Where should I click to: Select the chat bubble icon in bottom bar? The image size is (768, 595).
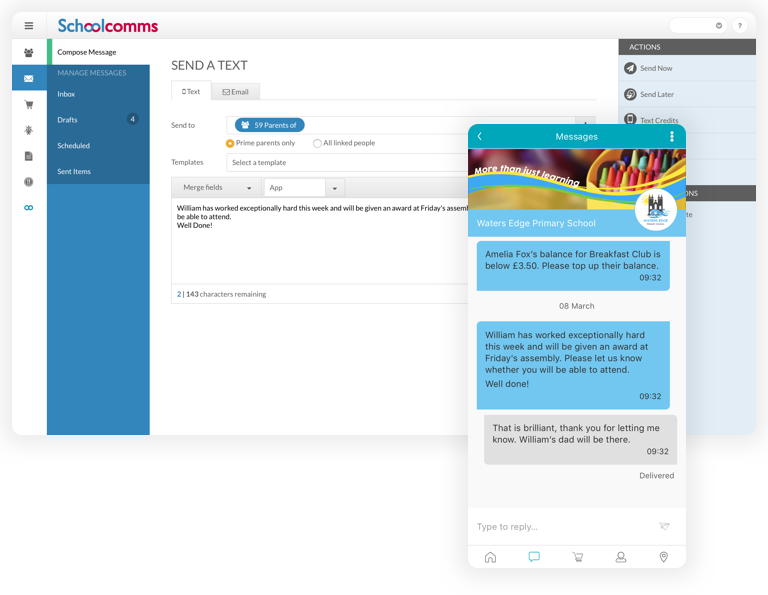pyautogui.click(x=534, y=557)
